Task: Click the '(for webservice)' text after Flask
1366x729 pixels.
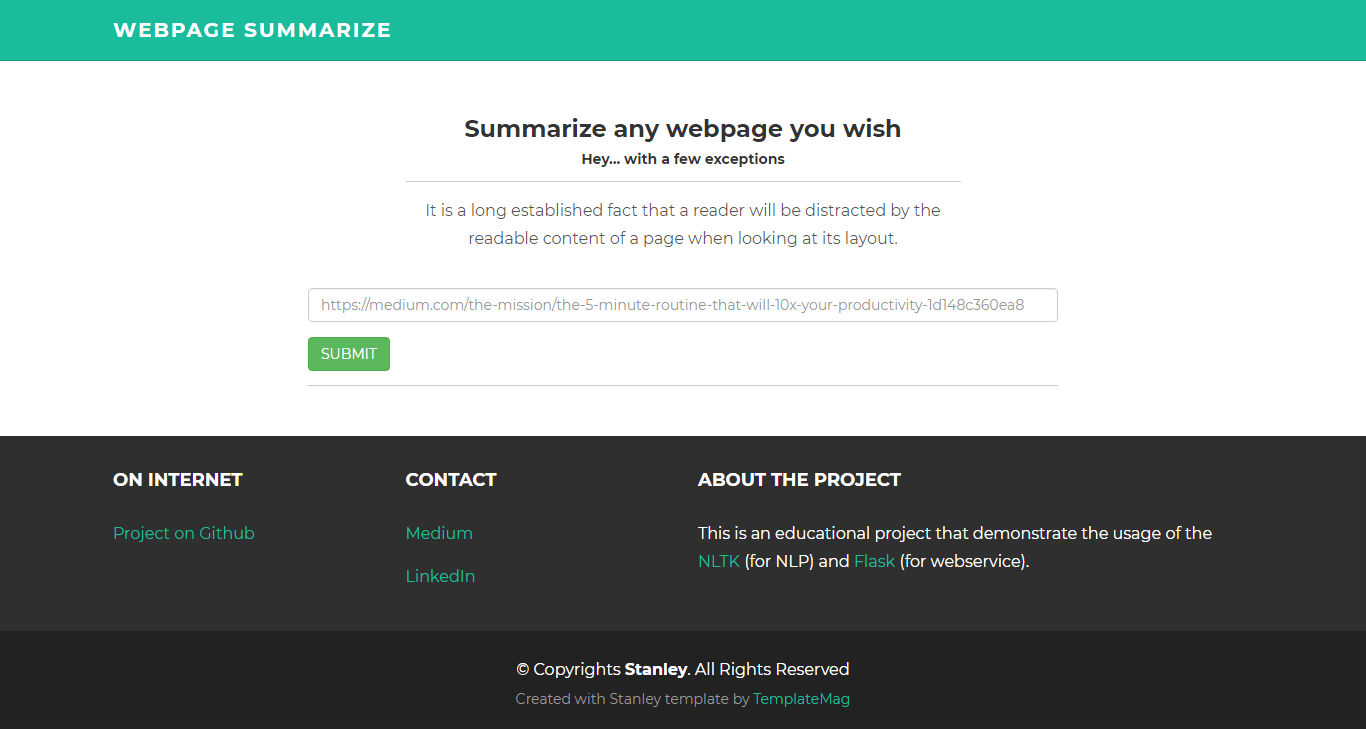Action: coord(964,561)
